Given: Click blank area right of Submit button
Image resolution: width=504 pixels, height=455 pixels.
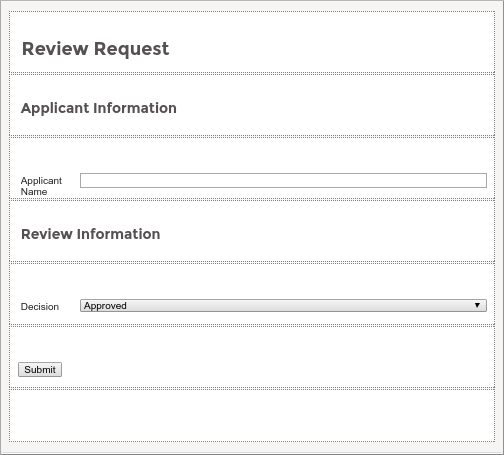Looking at the screenshot, I should [x=277, y=369].
